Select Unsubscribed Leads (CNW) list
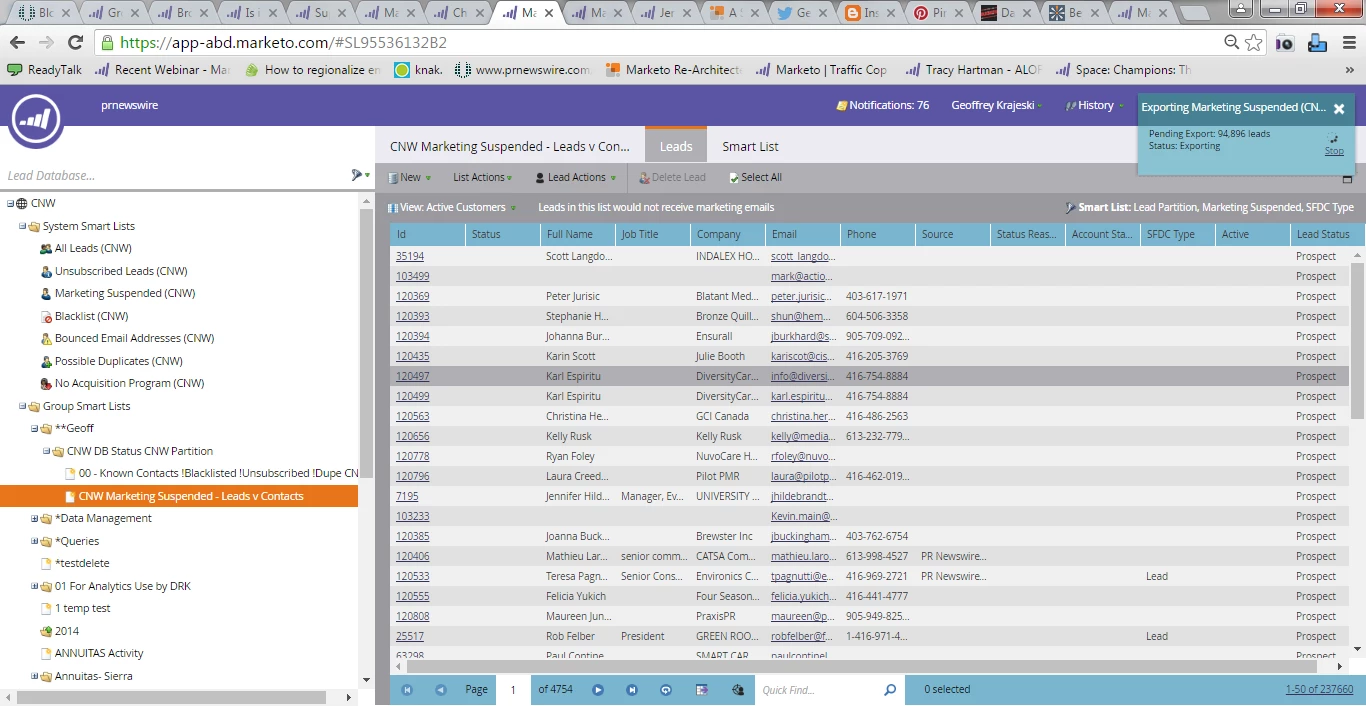 coord(121,271)
